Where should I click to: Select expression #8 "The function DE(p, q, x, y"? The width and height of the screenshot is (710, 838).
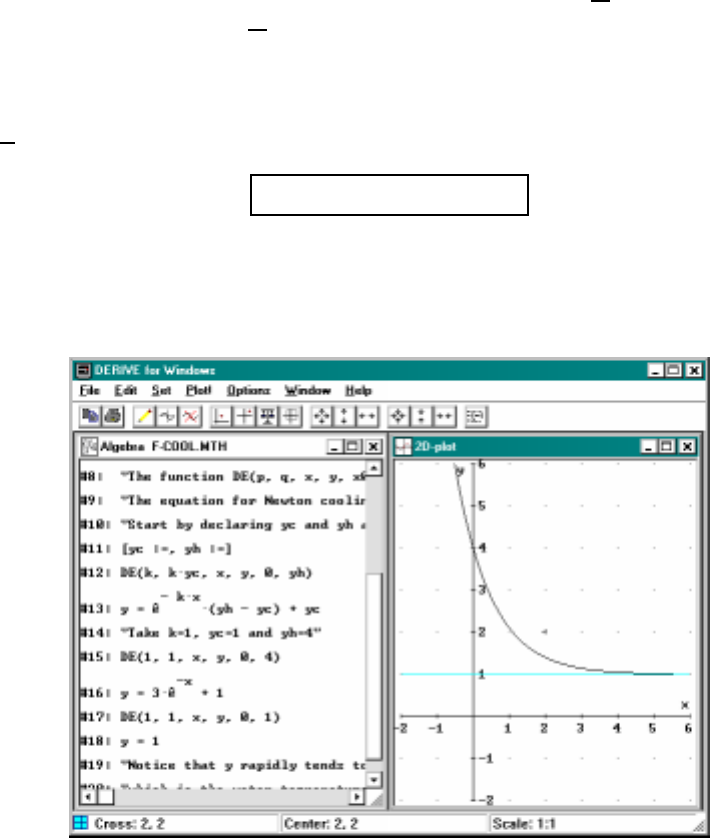[223, 476]
